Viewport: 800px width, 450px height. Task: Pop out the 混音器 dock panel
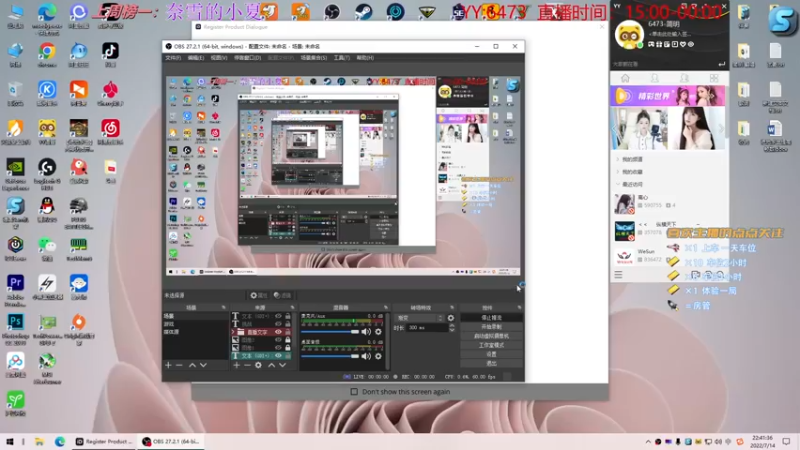pyautogui.click(x=386, y=308)
